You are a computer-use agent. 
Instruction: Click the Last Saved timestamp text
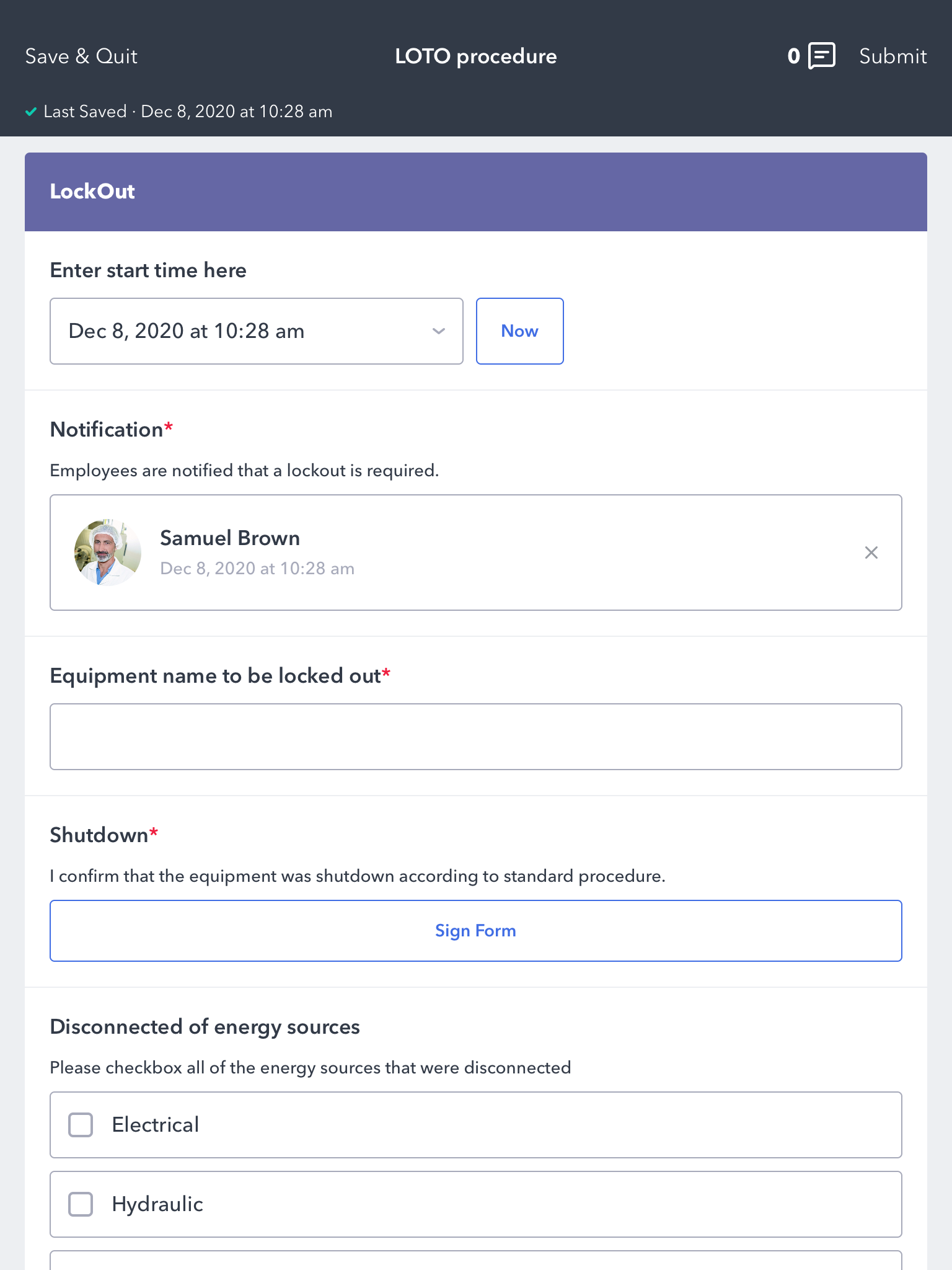(x=188, y=112)
